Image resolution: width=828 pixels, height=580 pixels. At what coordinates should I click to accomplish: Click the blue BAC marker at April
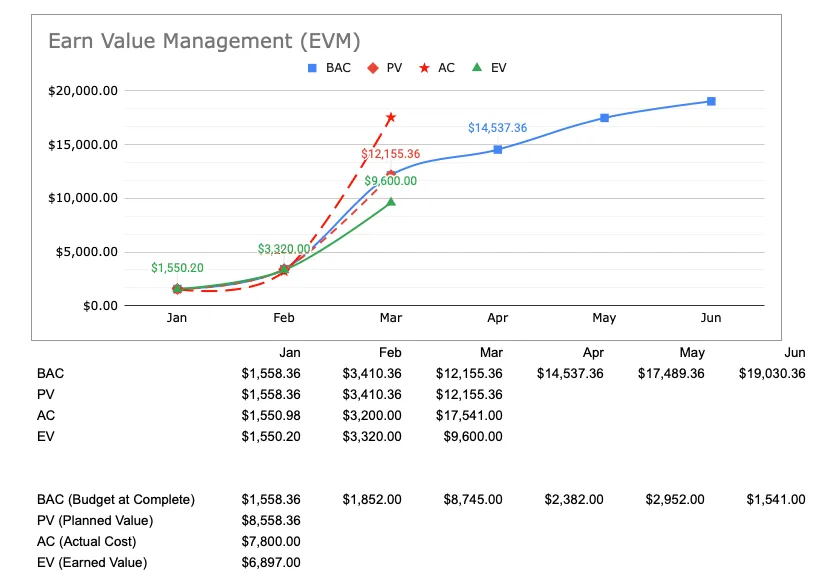(497, 149)
